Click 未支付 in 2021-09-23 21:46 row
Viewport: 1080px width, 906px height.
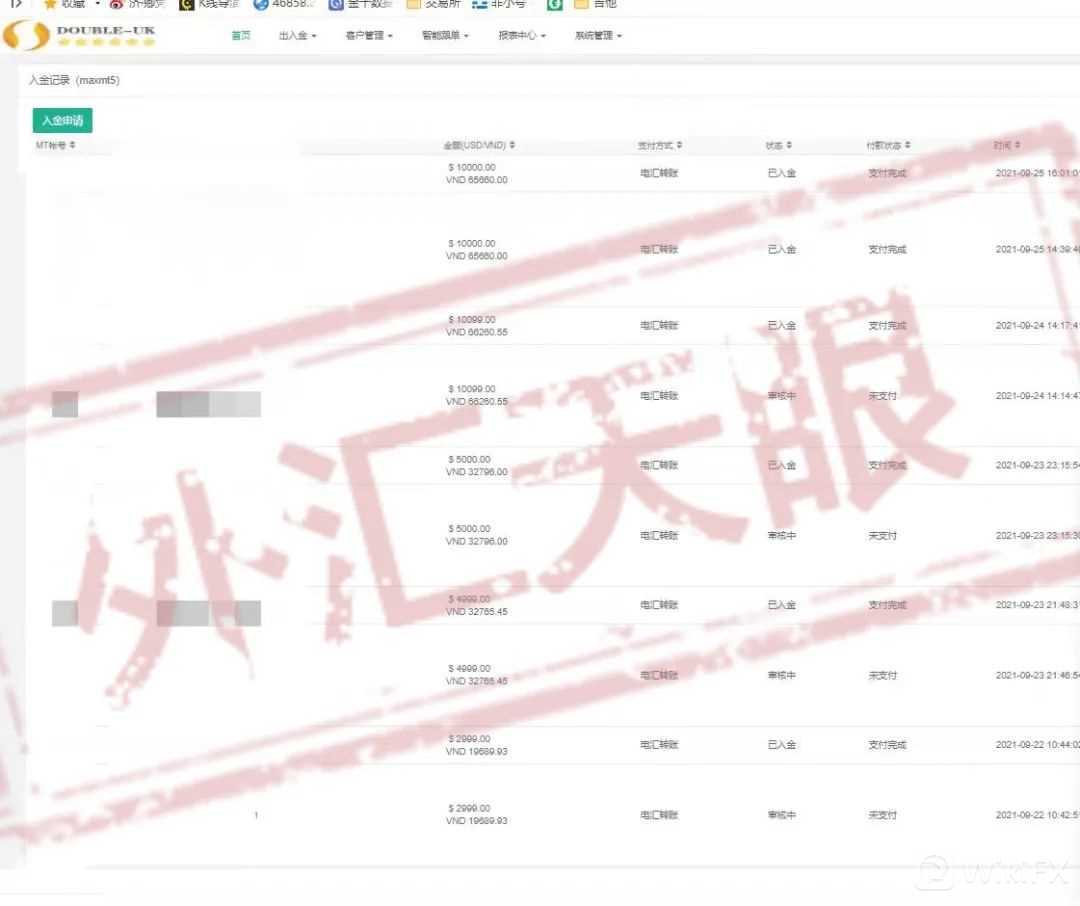(882, 675)
